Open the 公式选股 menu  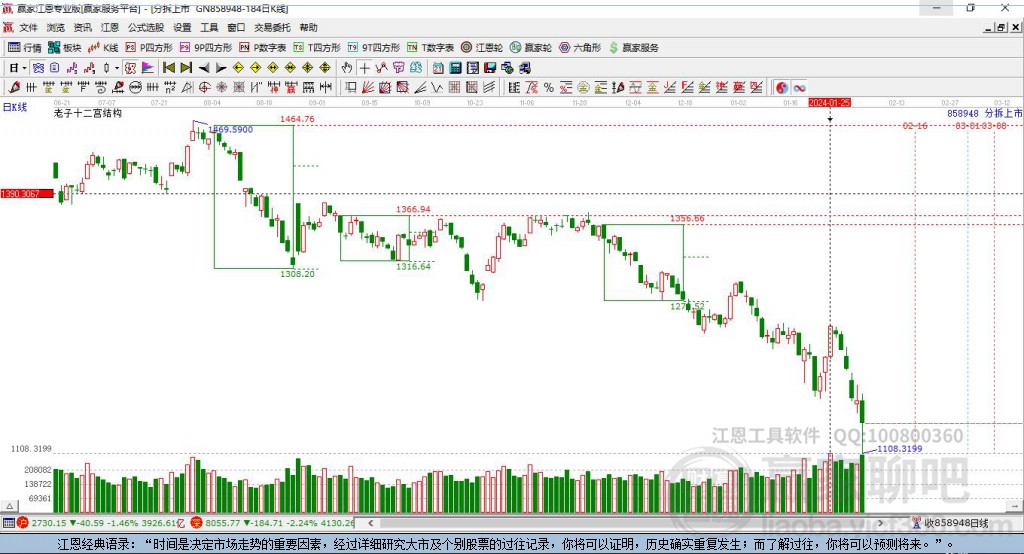146,27
